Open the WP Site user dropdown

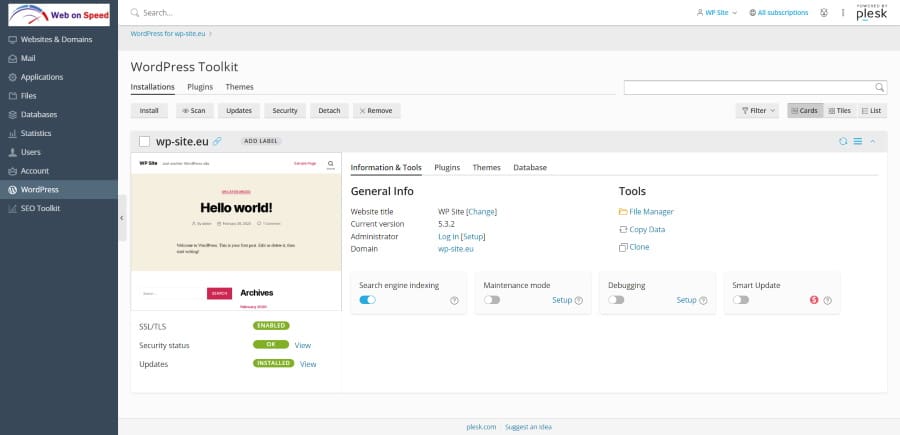(717, 13)
